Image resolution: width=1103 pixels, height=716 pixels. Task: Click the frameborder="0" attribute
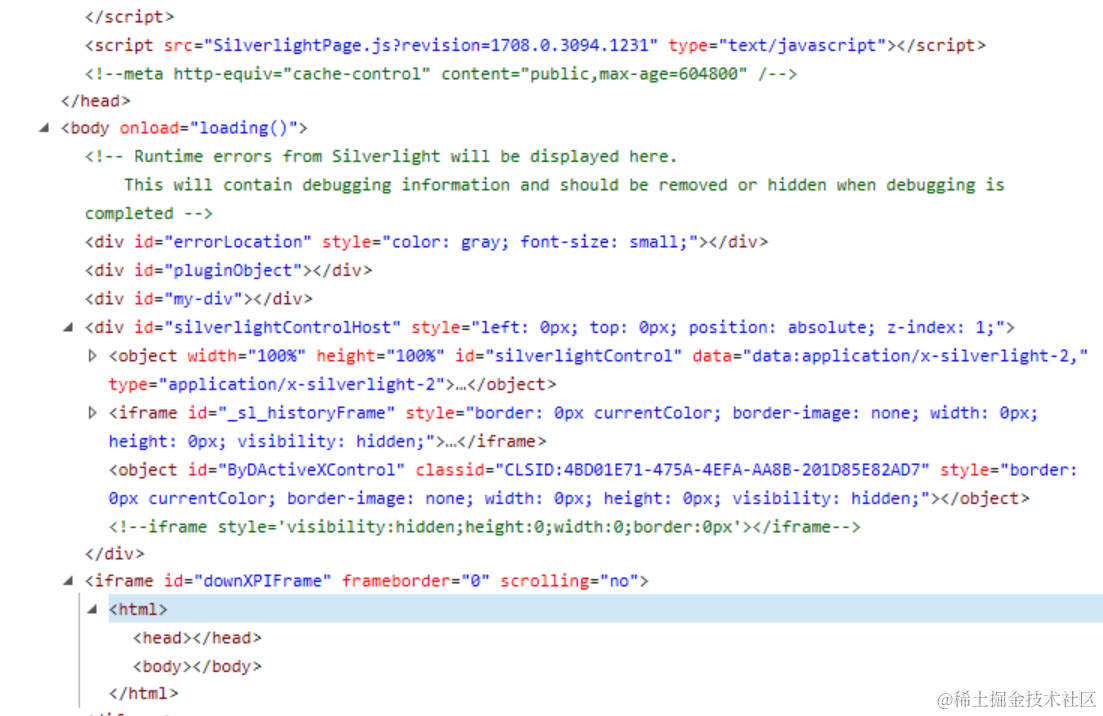click(x=416, y=581)
